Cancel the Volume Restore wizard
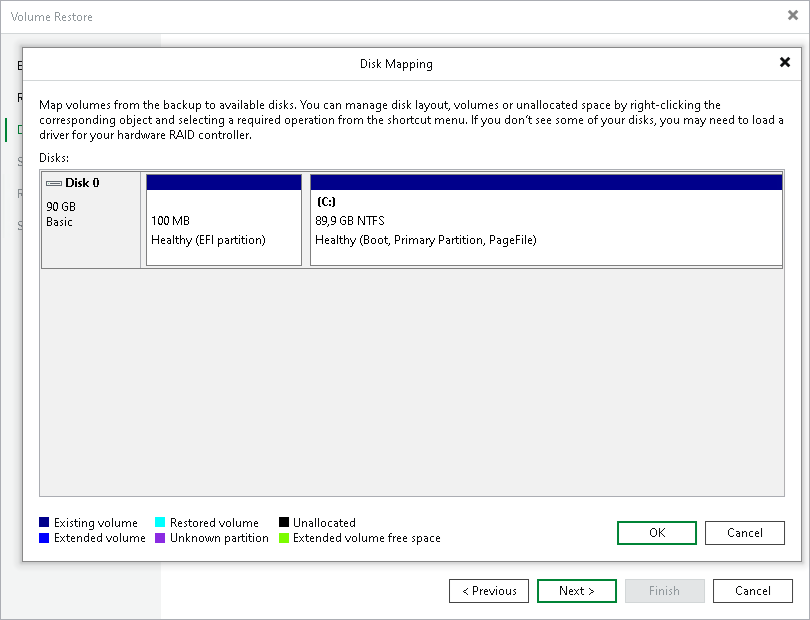Screen dimensions: 810x620 pos(752,590)
